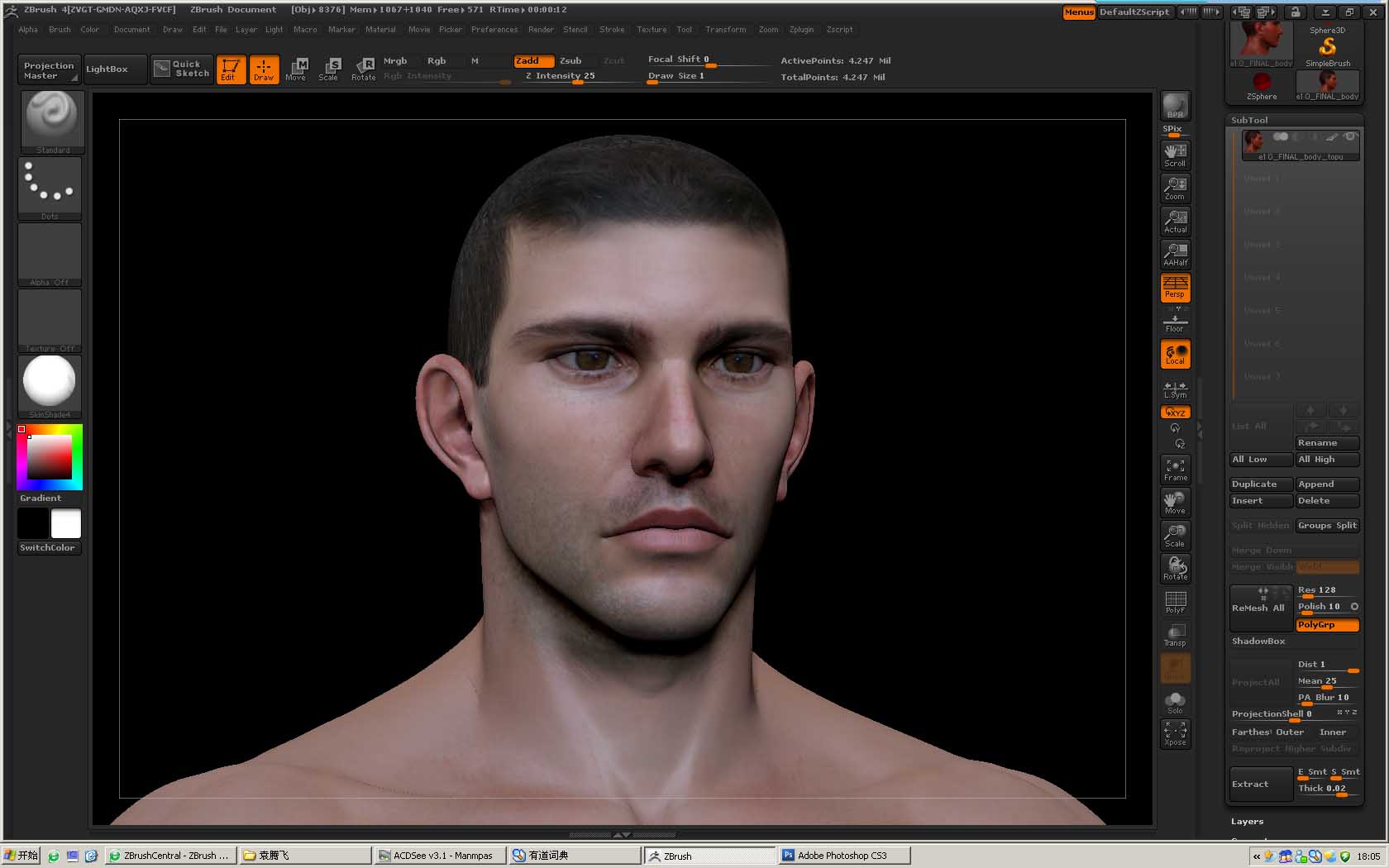1389x868 pixels.
Task: Open the Material menu
Action: [380, 30]
